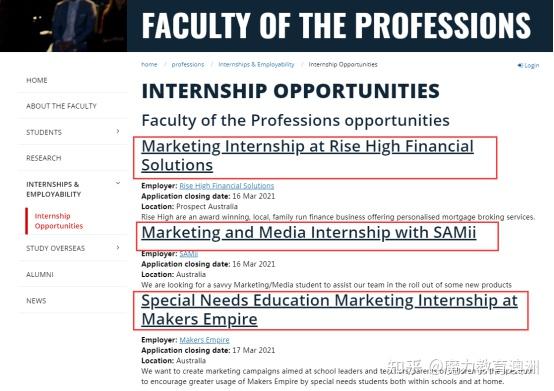This screenshot has width=554, height=391.
Task: Click the Login icon link
Action: pyautogui.click(x=528, y=65)
